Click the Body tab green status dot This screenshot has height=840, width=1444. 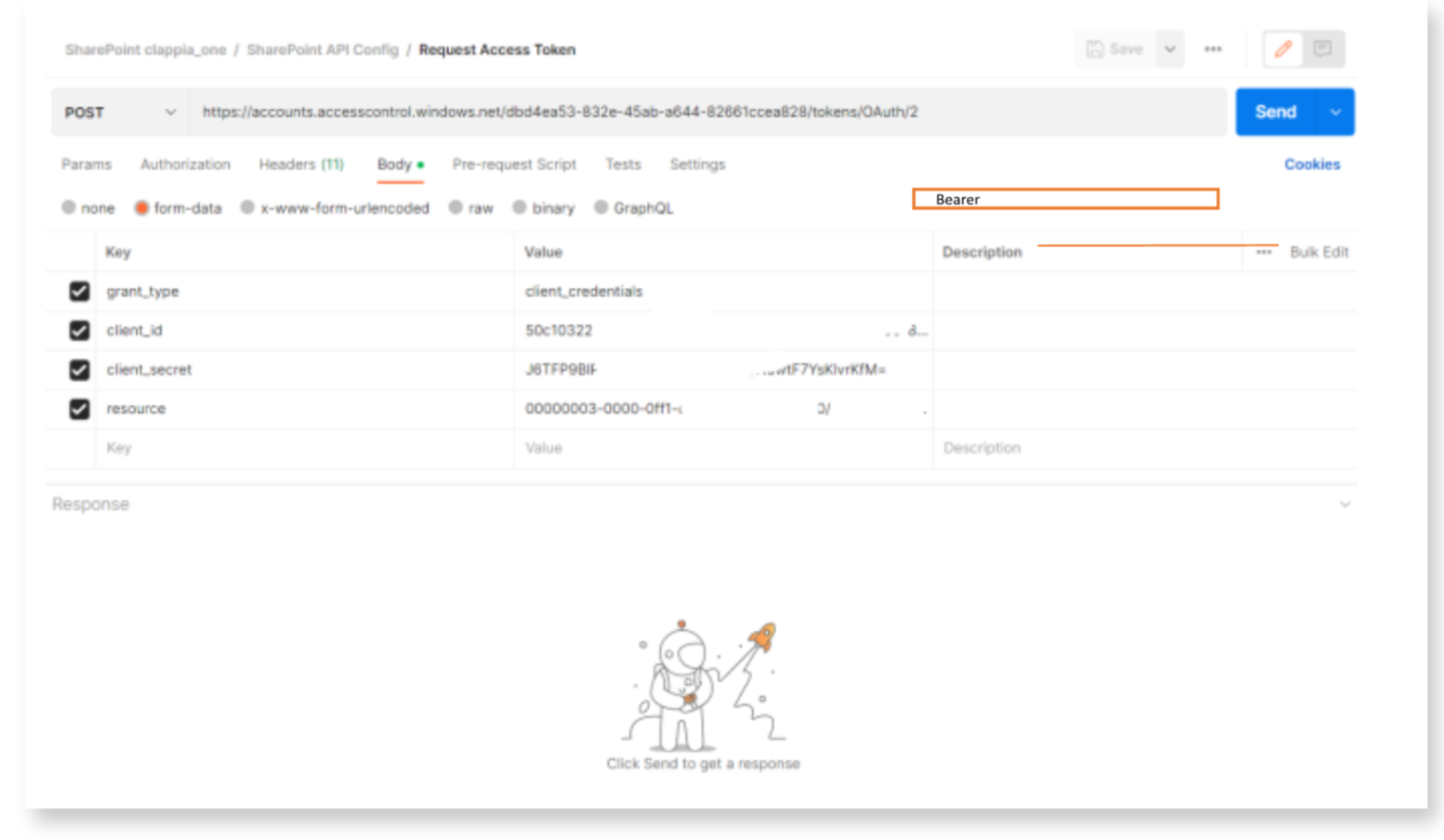coord(419,164)
